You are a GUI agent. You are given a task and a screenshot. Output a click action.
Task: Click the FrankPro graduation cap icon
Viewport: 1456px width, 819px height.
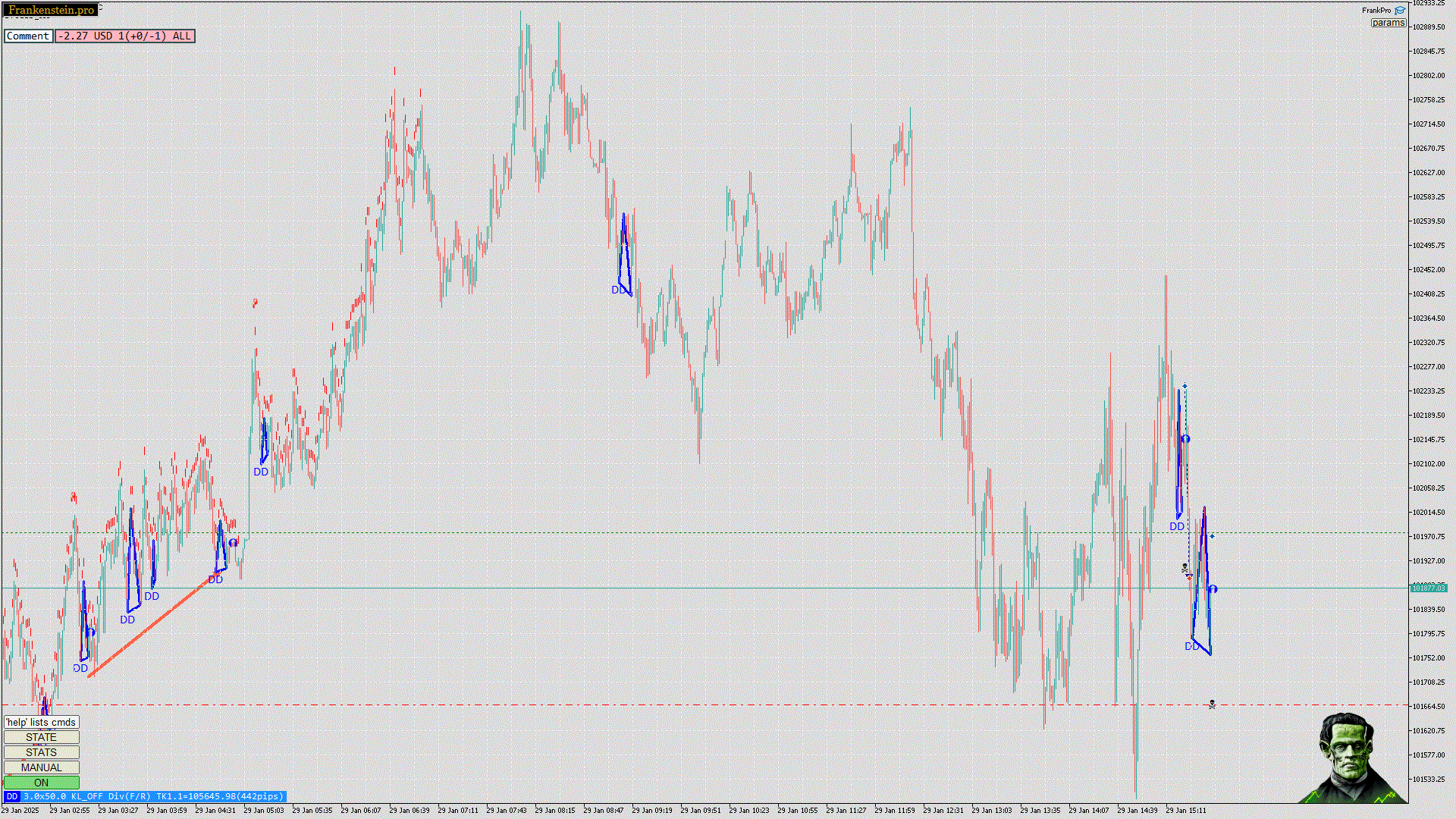1399,11
